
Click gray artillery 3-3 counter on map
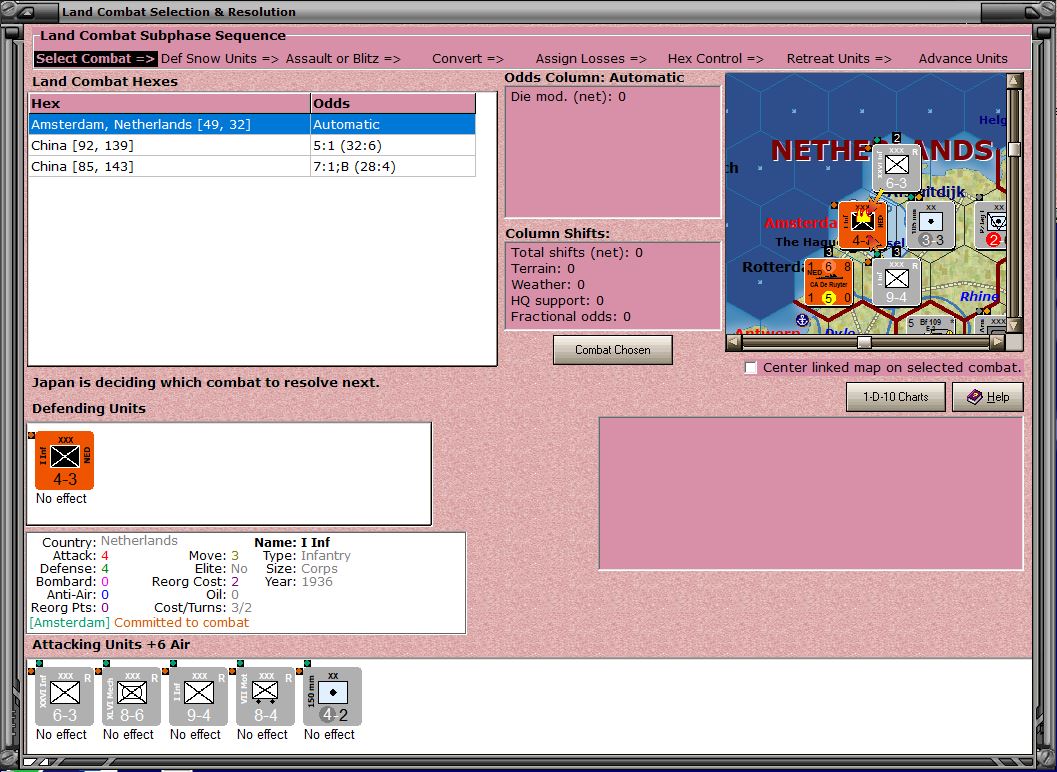click(931, 226)
